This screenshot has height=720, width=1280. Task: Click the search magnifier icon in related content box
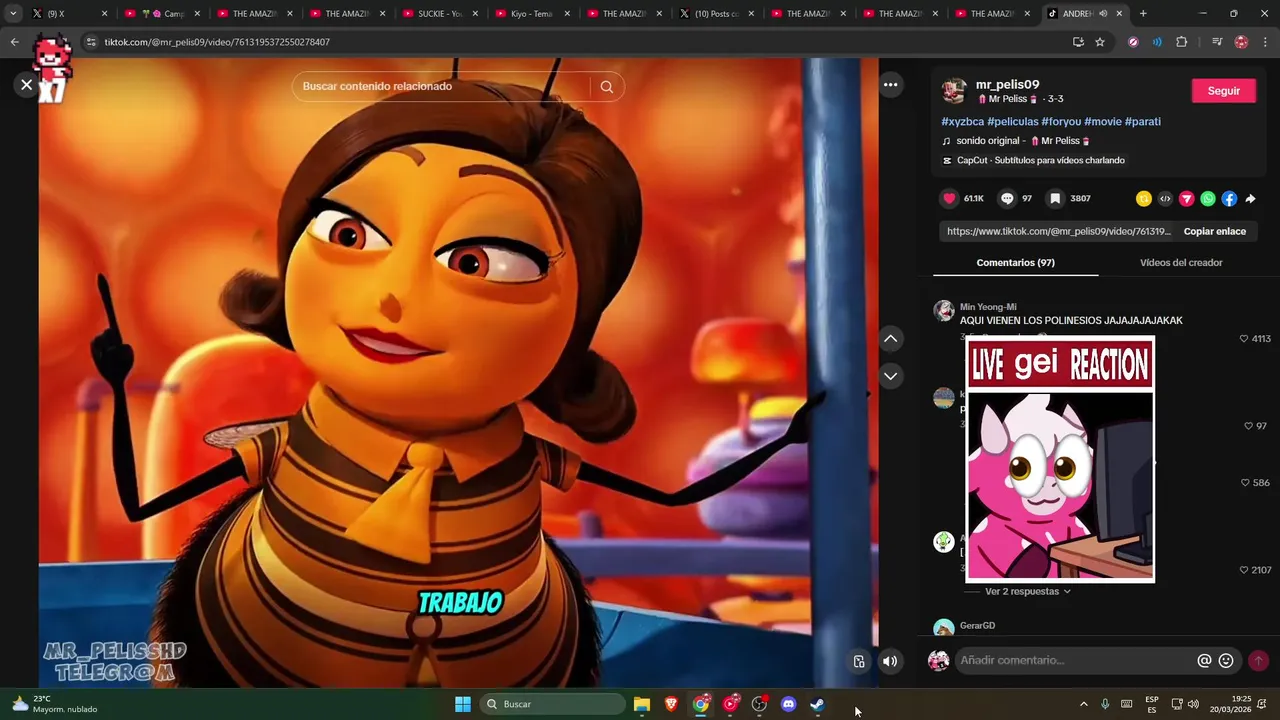tap(607, 87)
